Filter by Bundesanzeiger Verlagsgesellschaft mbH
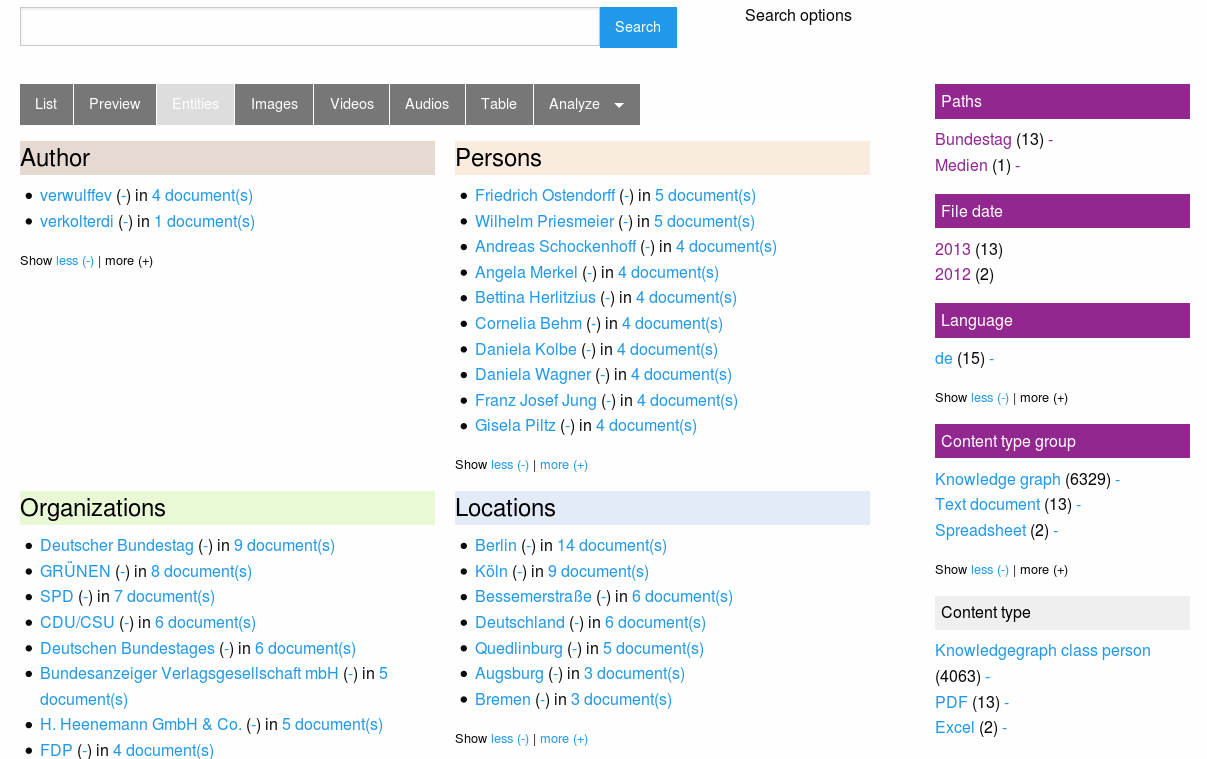 point(189,673)
